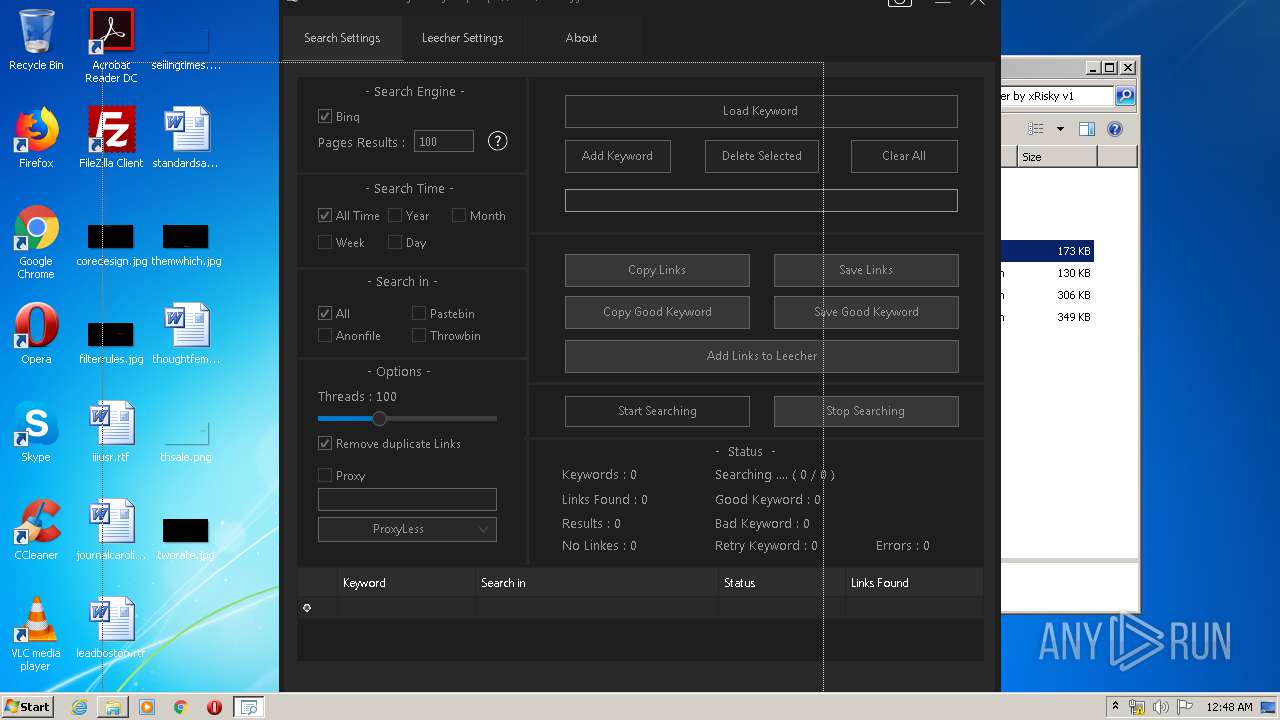
Task: Enable Throwbin search checkbox
Action: point(419,335)
